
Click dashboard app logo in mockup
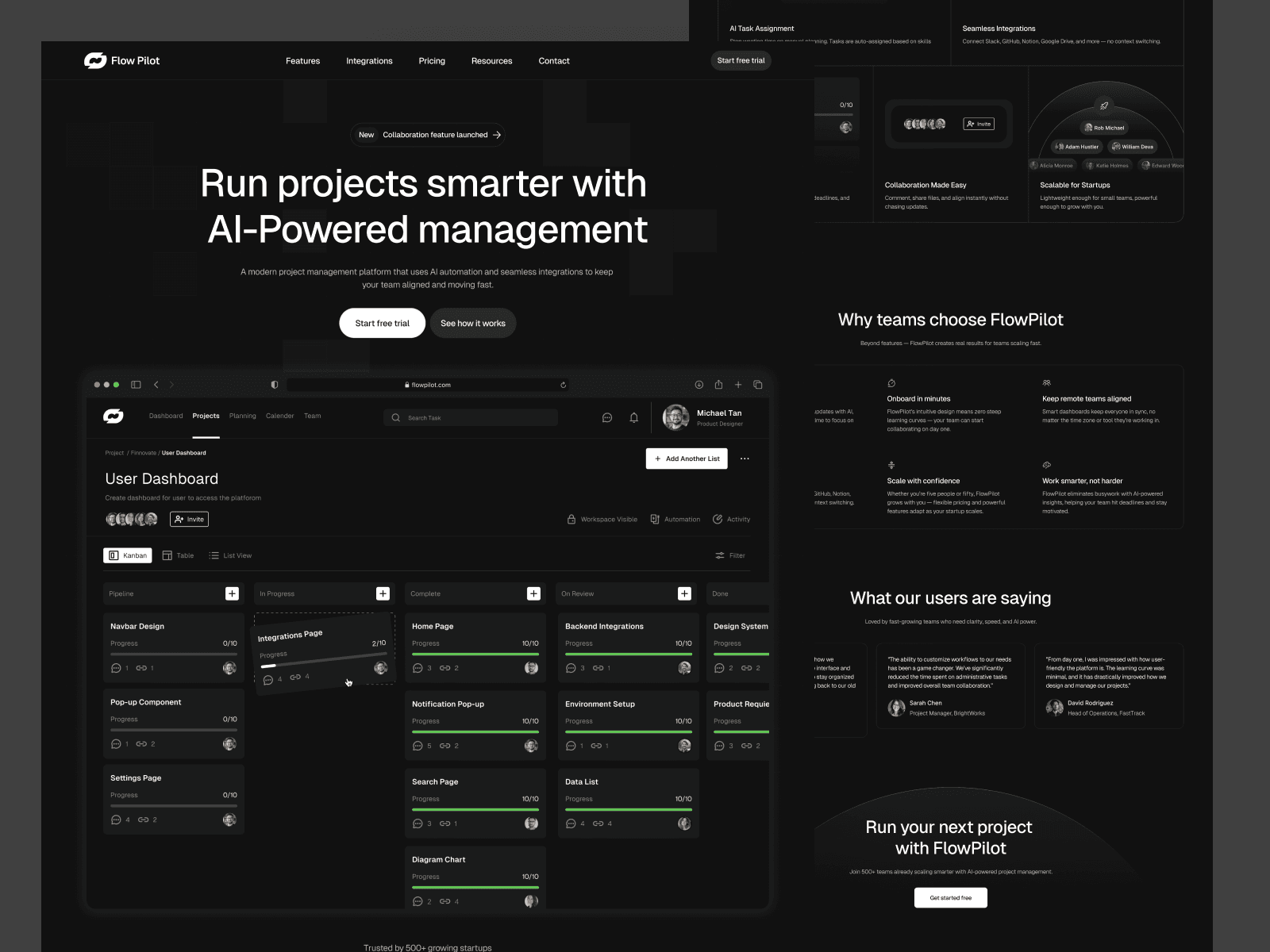point(114,416)
